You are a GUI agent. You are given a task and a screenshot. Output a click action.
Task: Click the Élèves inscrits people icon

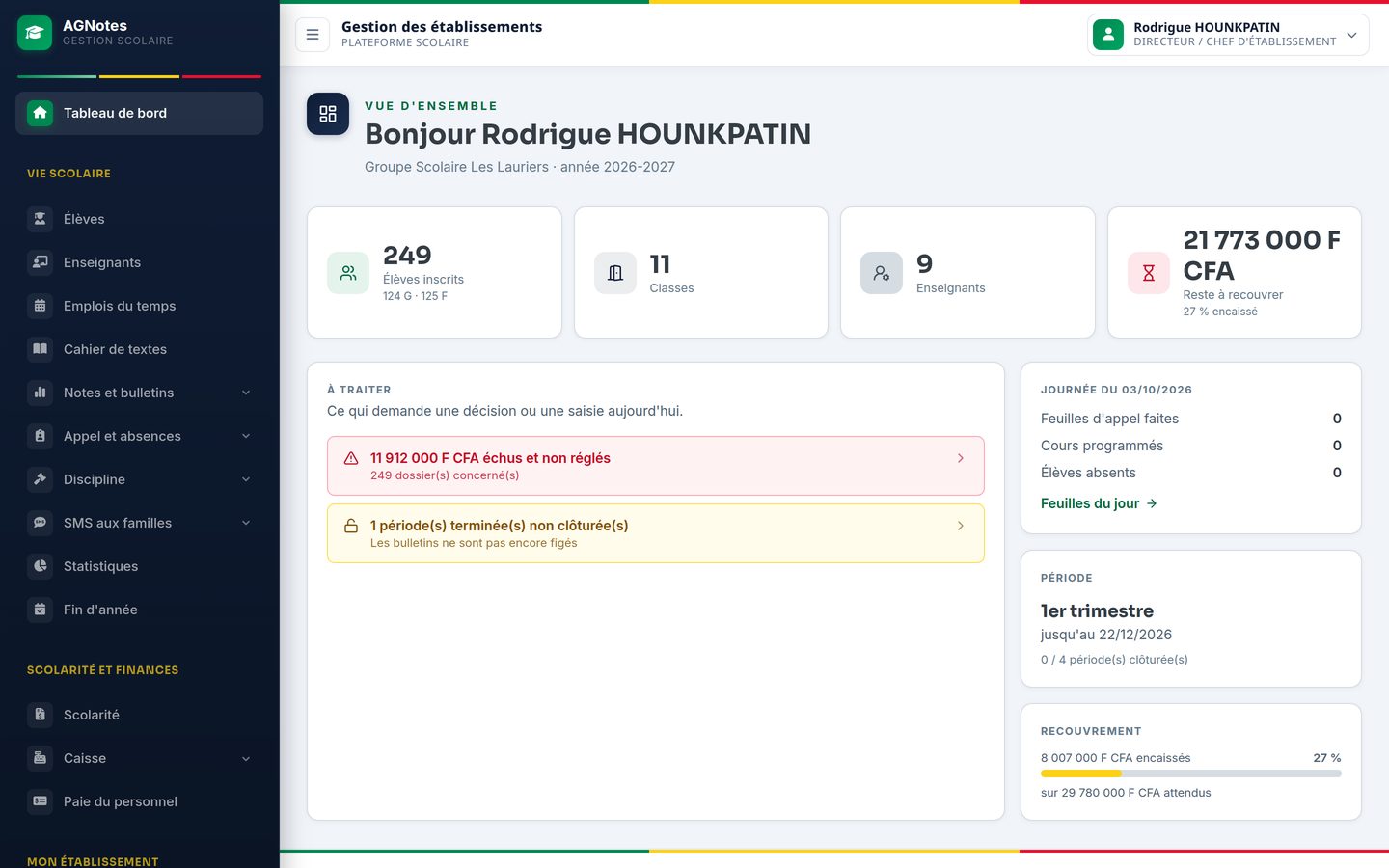point(348,273)
